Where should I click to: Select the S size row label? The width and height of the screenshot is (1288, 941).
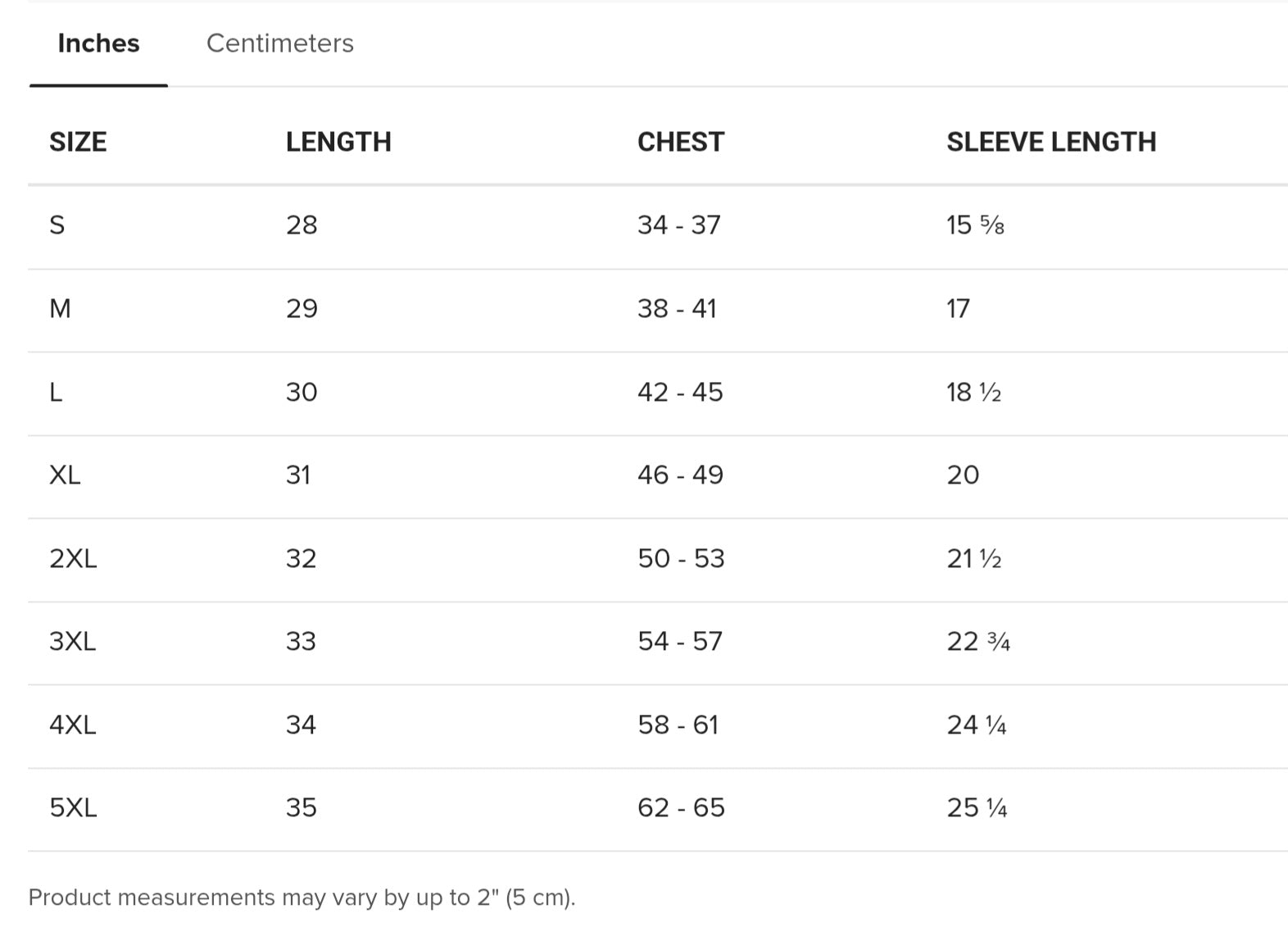click(57, 225)
